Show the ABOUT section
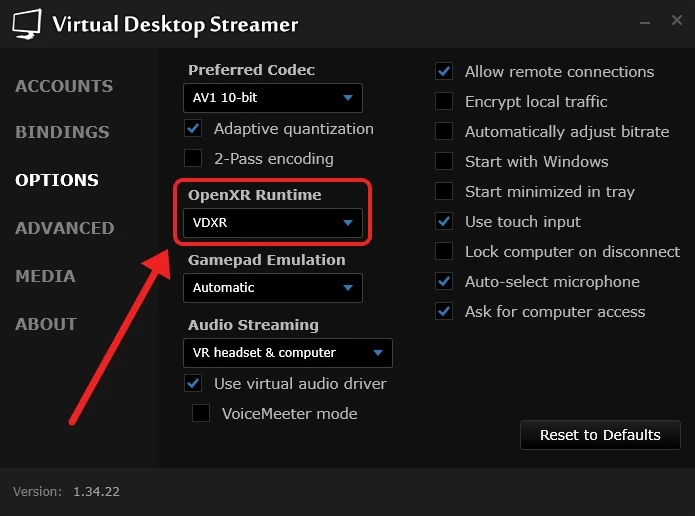 pyautogui.click(x=46, y=324)
